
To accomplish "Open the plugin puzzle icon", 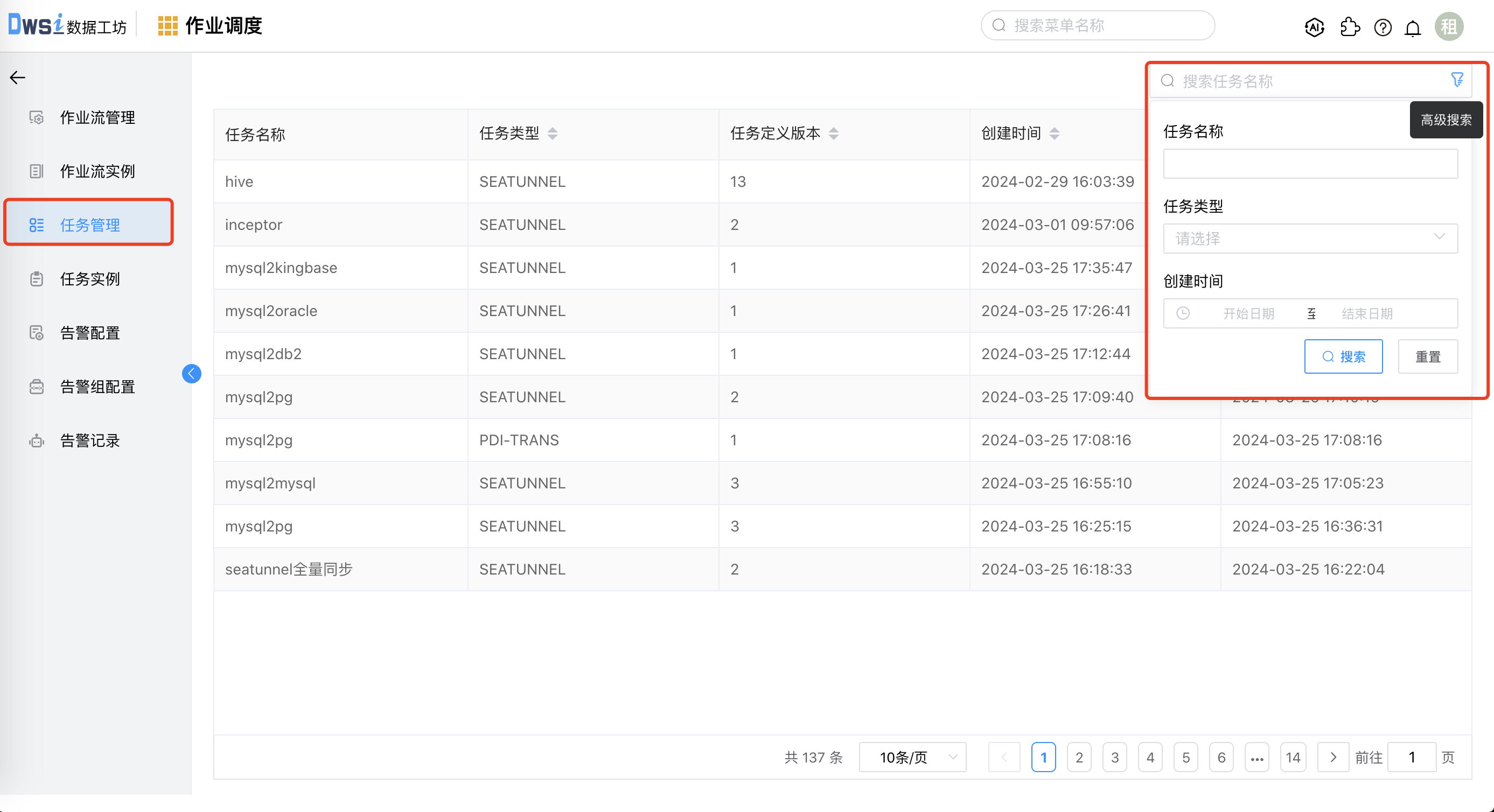I will [1350, 27].
